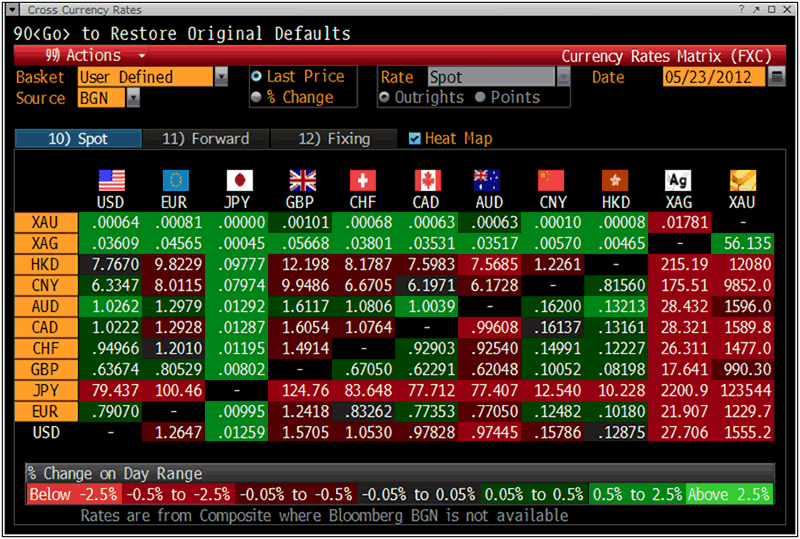Screen dimensions: 800x539
Task: Click the CHF Swiss flag icon
Action: click(x=363, y=181)
